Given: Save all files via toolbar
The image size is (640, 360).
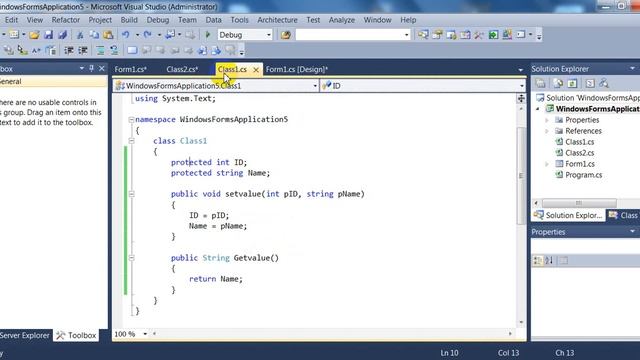Looking at the screenshot, I should pos(62,35).
